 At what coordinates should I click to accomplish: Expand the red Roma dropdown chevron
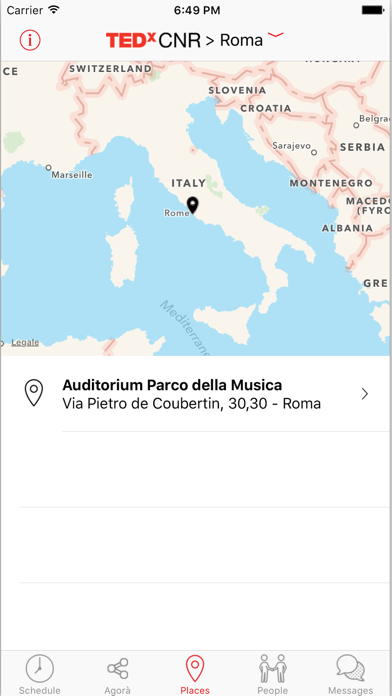pos(276,35)
